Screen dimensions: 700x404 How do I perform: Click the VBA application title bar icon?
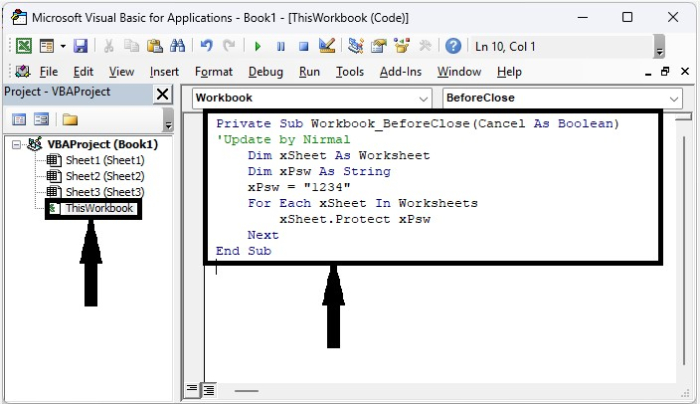19,17
